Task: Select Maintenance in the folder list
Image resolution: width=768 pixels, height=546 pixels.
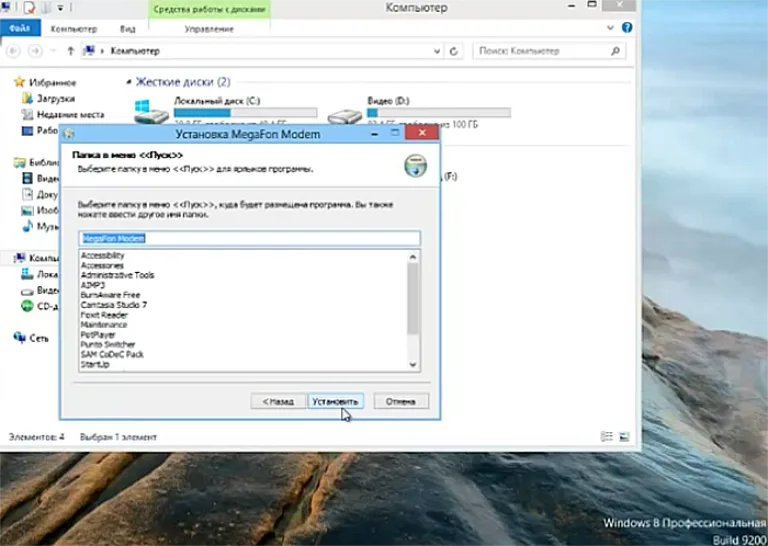Action: [x=103, y=325]
